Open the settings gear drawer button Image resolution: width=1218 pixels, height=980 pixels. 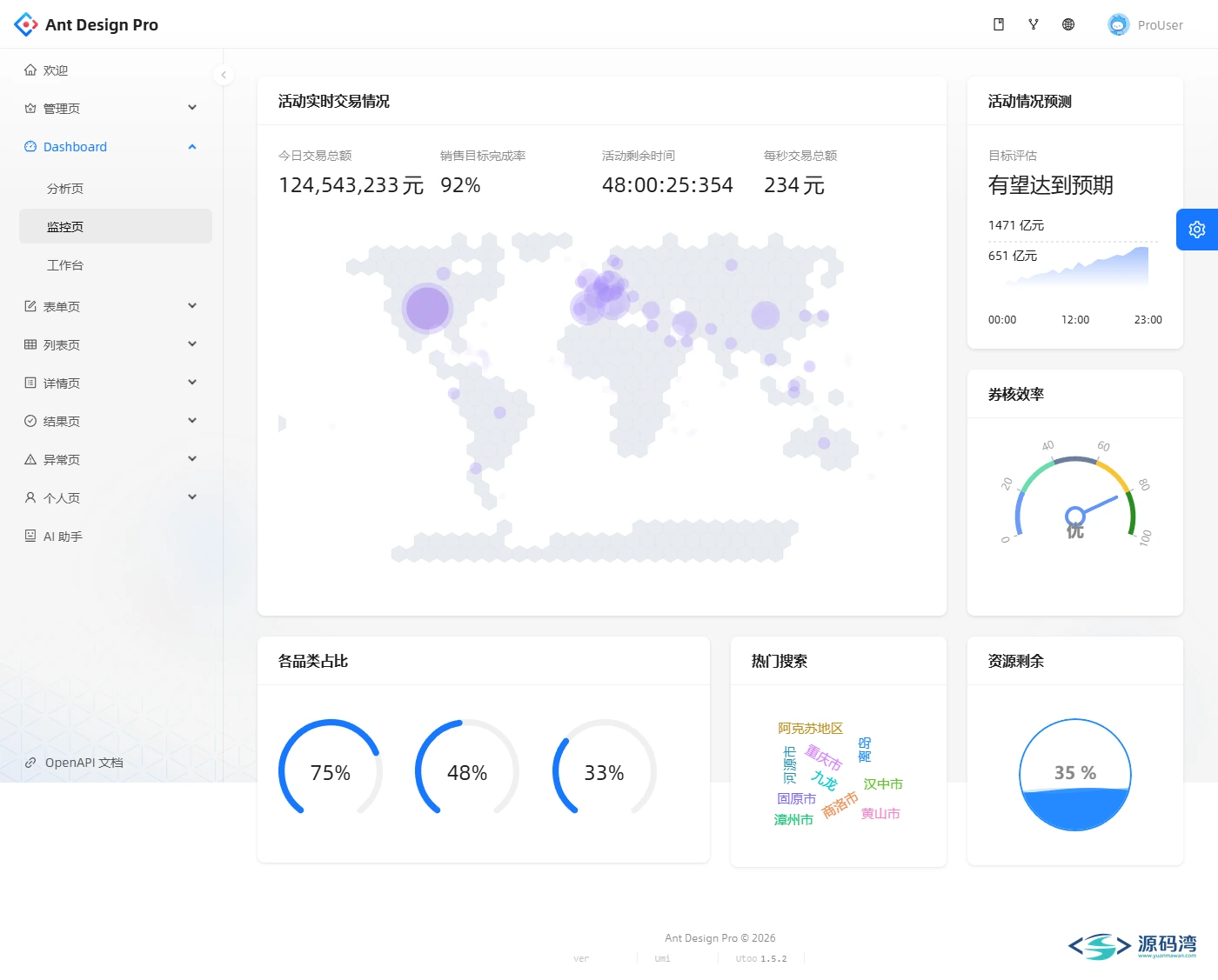[1197, 230]
